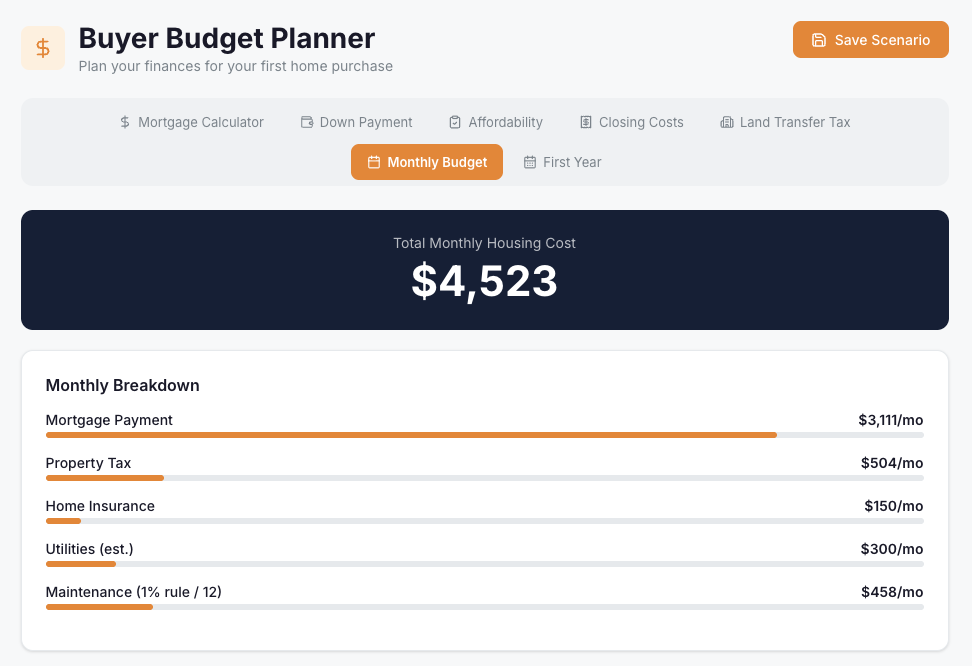Image resolution: width=972 pixels, height=666 pixels.
Task: Click the active Monthly Budget button
Action: [x=427, y=161]
